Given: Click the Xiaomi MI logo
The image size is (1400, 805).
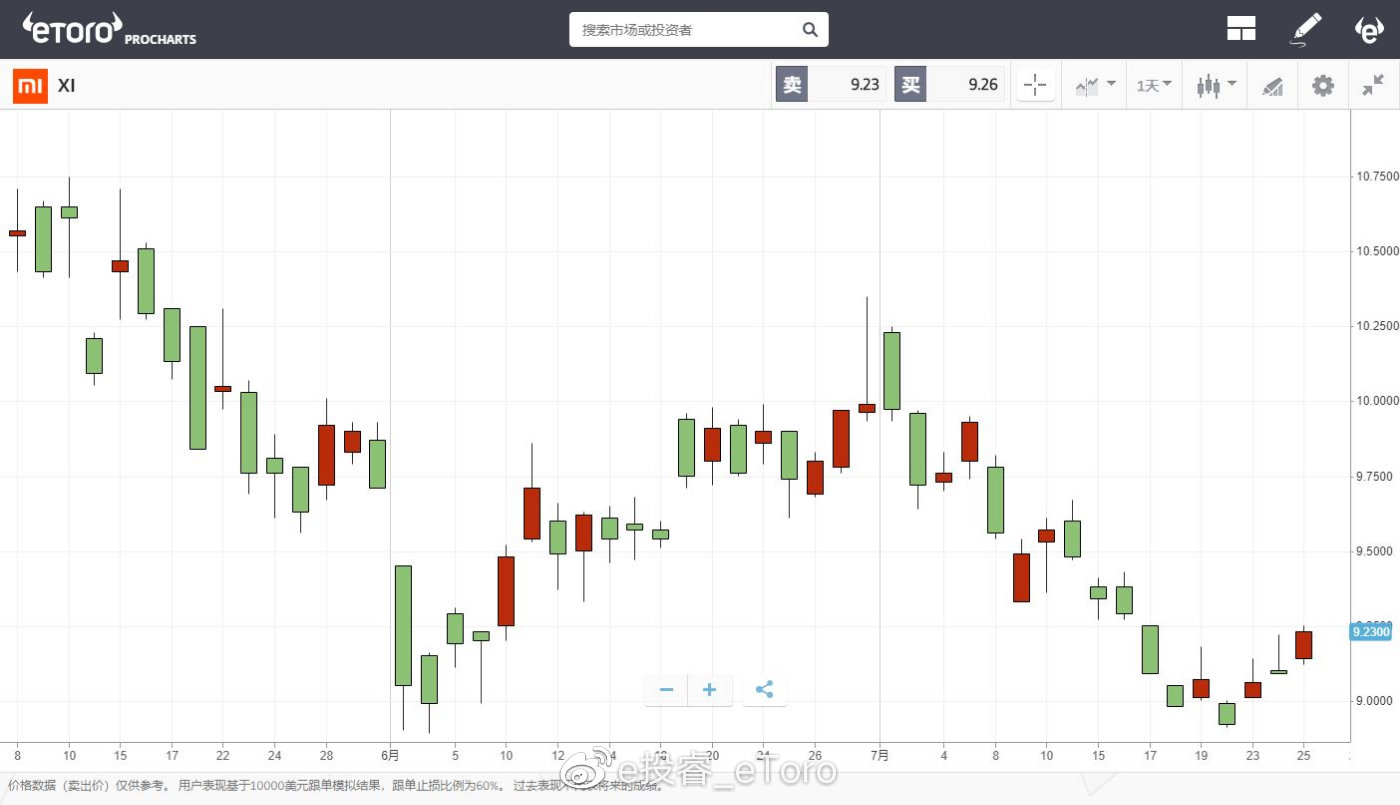Looking at the screenshot, I should point(30,86).
